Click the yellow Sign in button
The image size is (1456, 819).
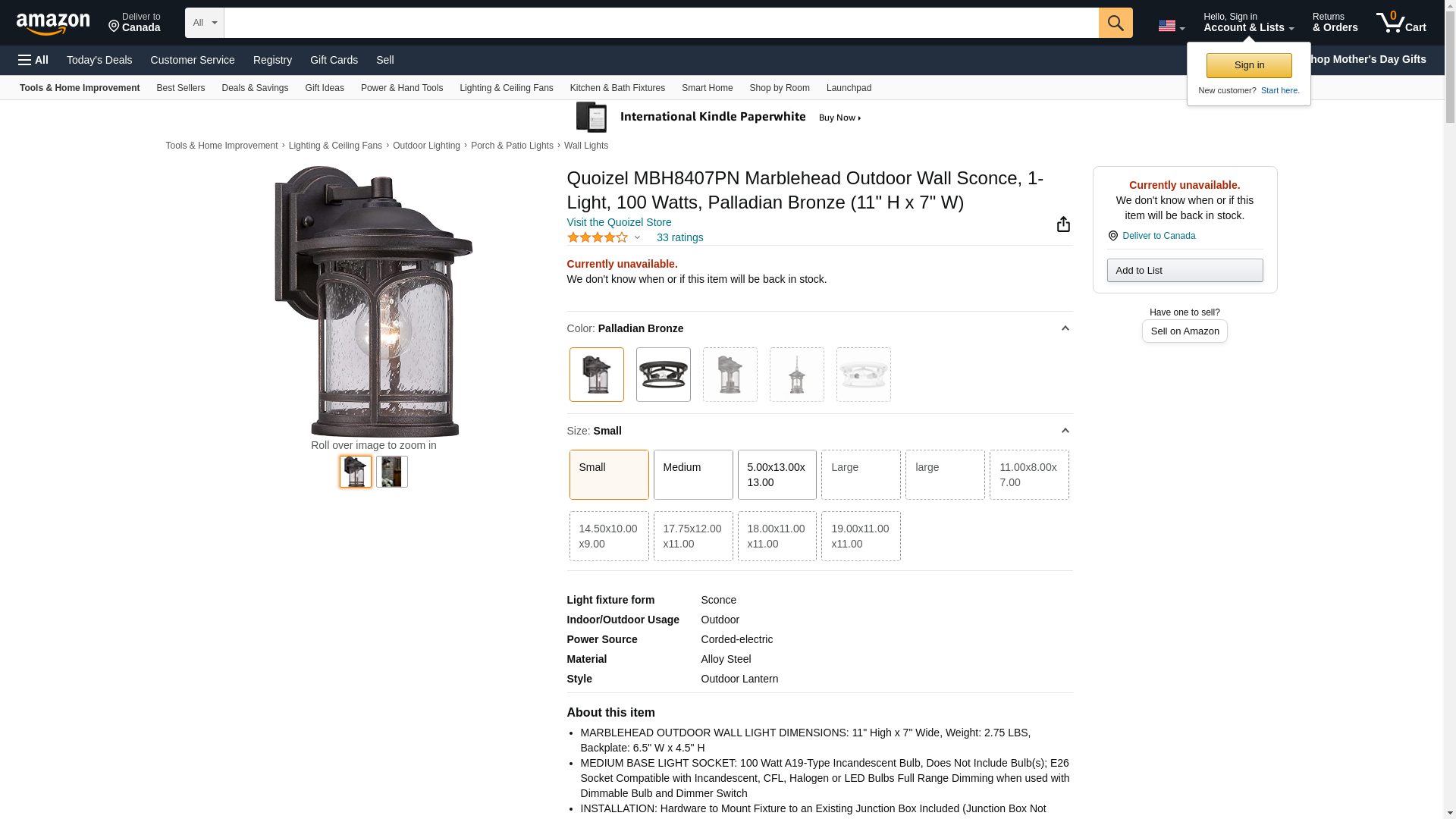pyautogui.click(x=1248, y=65)
